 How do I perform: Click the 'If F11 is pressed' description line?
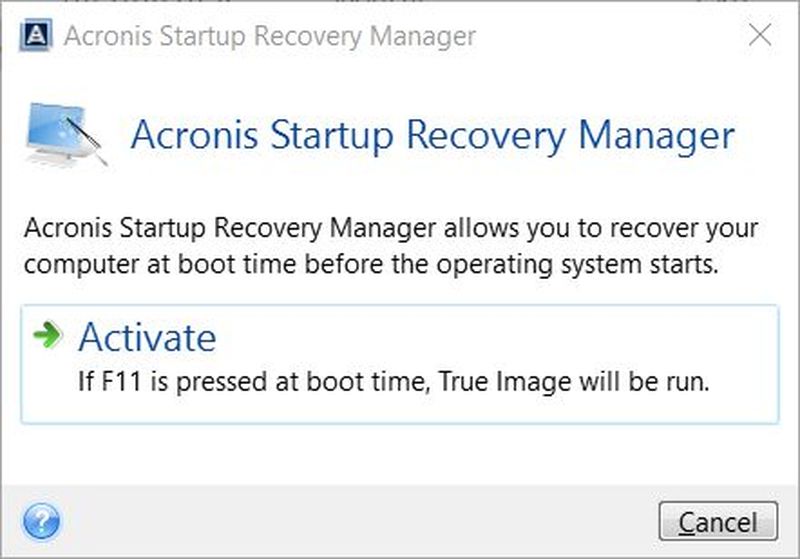click(393, 382)
